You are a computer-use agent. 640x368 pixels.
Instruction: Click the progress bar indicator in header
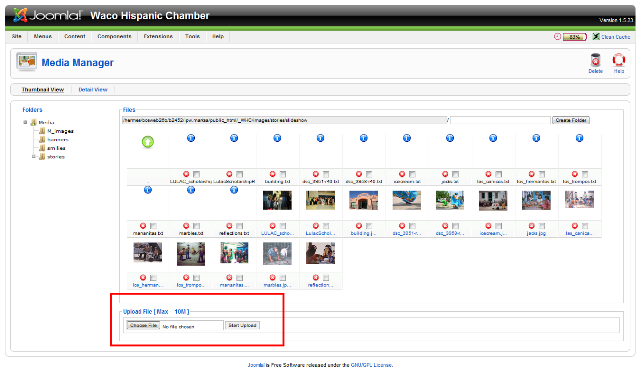[575, 37]
